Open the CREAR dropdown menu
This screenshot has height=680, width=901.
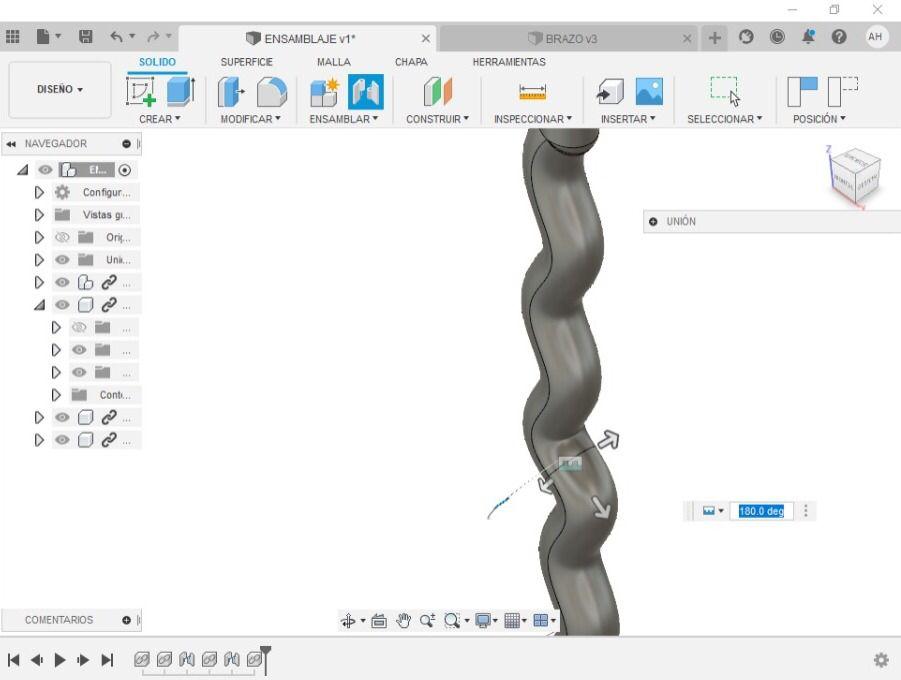click(159, 119)
